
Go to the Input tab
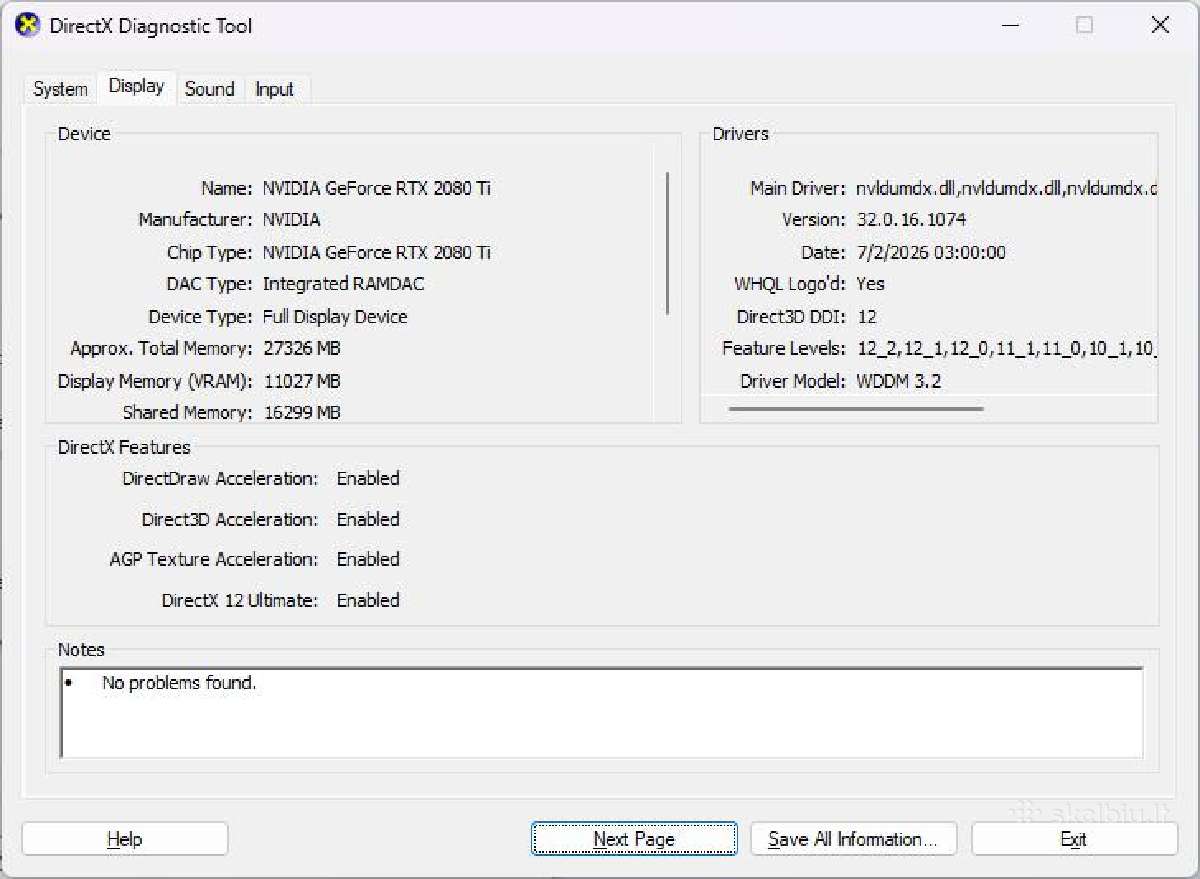tap(274, 89)
